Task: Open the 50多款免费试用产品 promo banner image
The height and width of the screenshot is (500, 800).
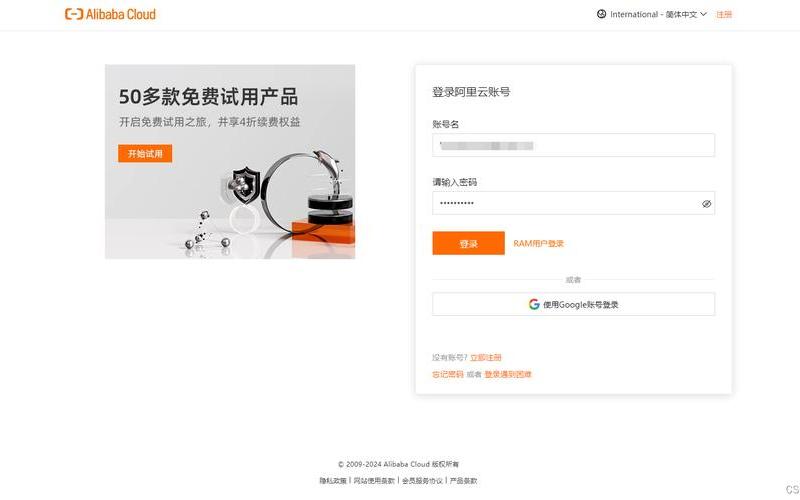Action: (230, 161)
